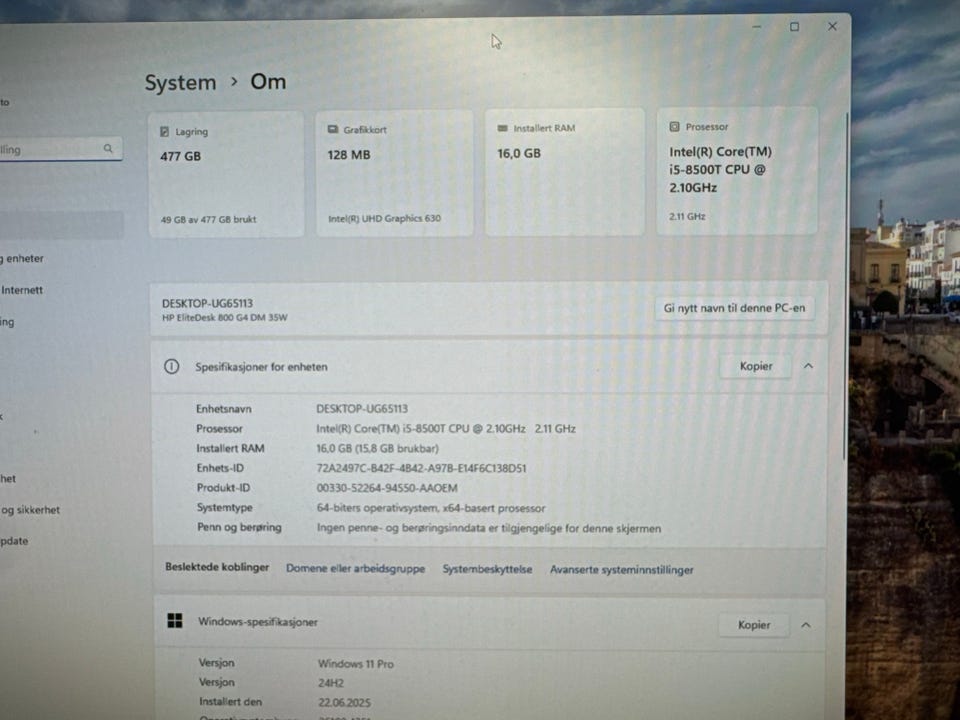Collapse the Spesifikasjoner for enheten section
Viewport: 960px width, 720px height.
pyautogui.click(x=808, y=366)
